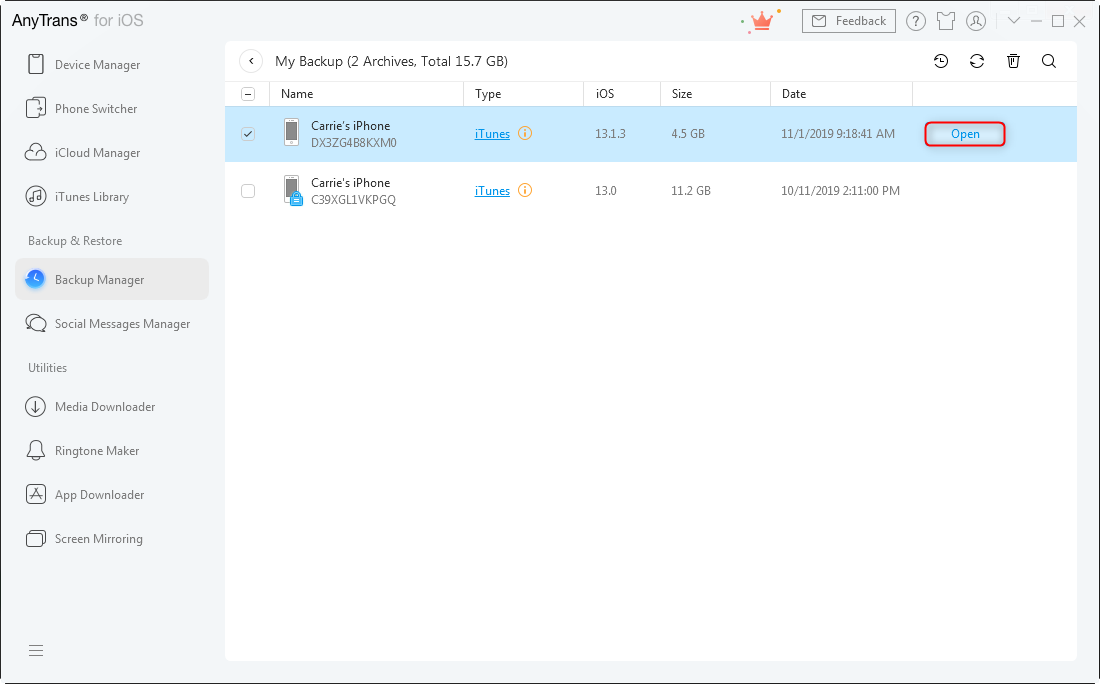Open the help question mark icon
The height and width of the screenshot is (684, 1100).
coord(915,21)
